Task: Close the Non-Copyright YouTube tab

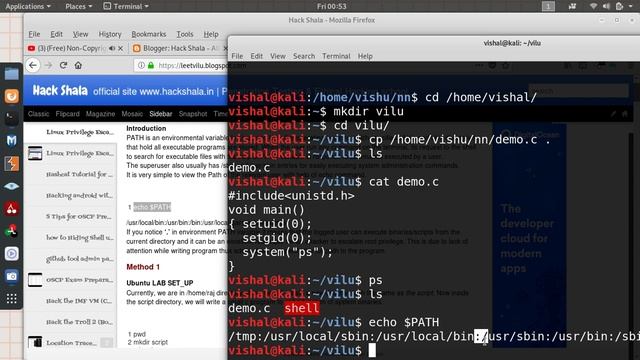Action: coord(120,48)
